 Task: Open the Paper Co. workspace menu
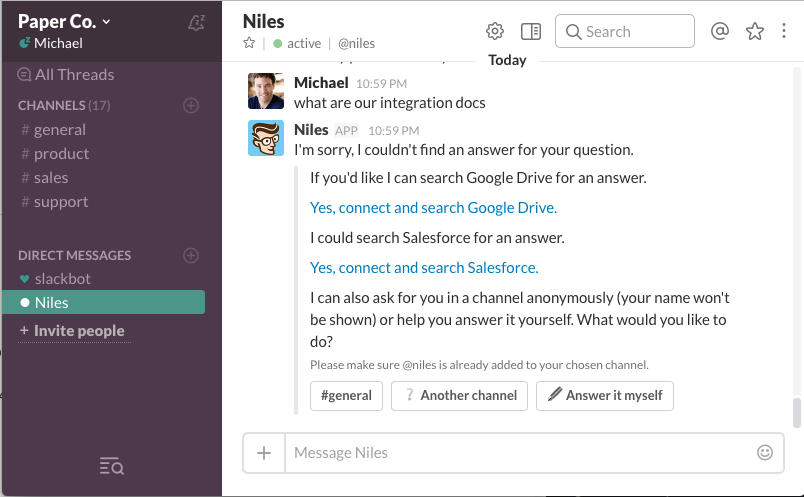tap(64, 22)
